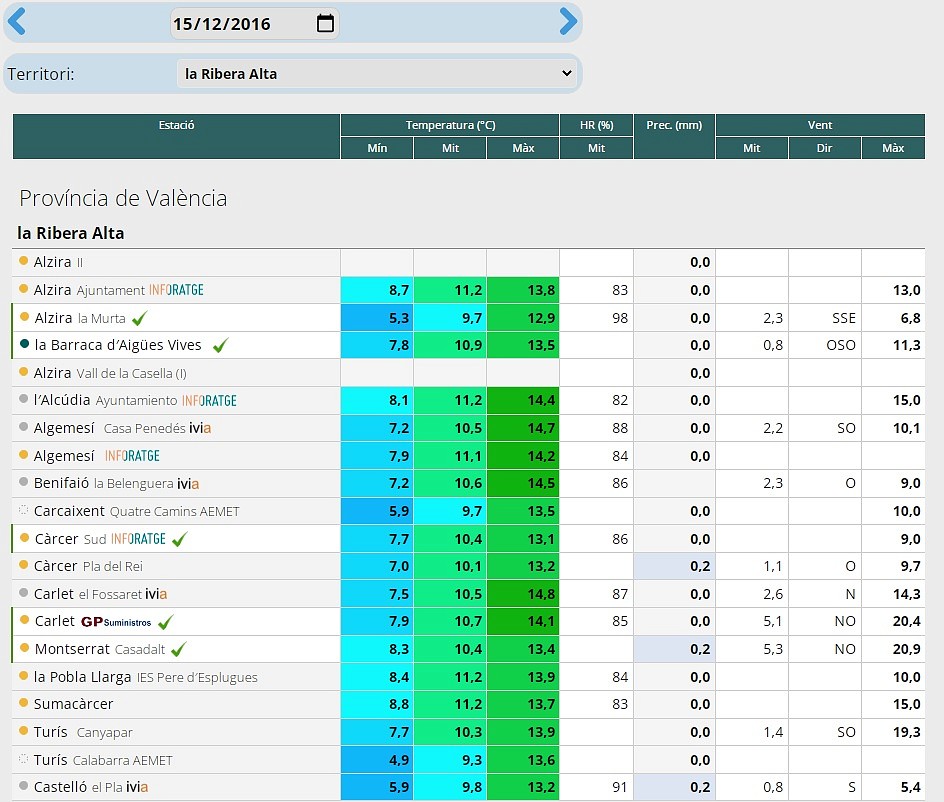Click wind direction SSE in Alzira la Murta row

coord(843,318)
